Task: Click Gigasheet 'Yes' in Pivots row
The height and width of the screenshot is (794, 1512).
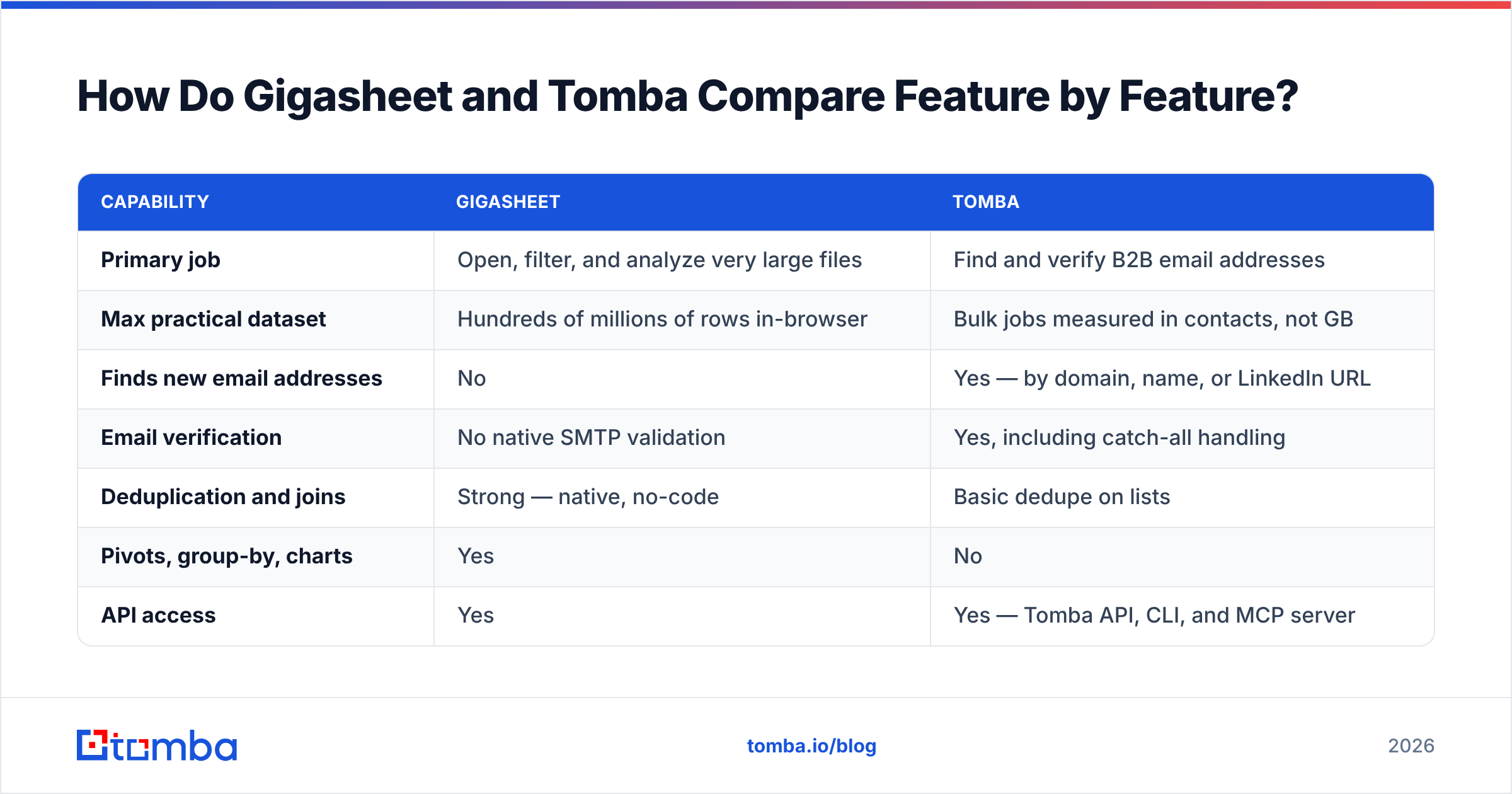Action: (476, 556)
